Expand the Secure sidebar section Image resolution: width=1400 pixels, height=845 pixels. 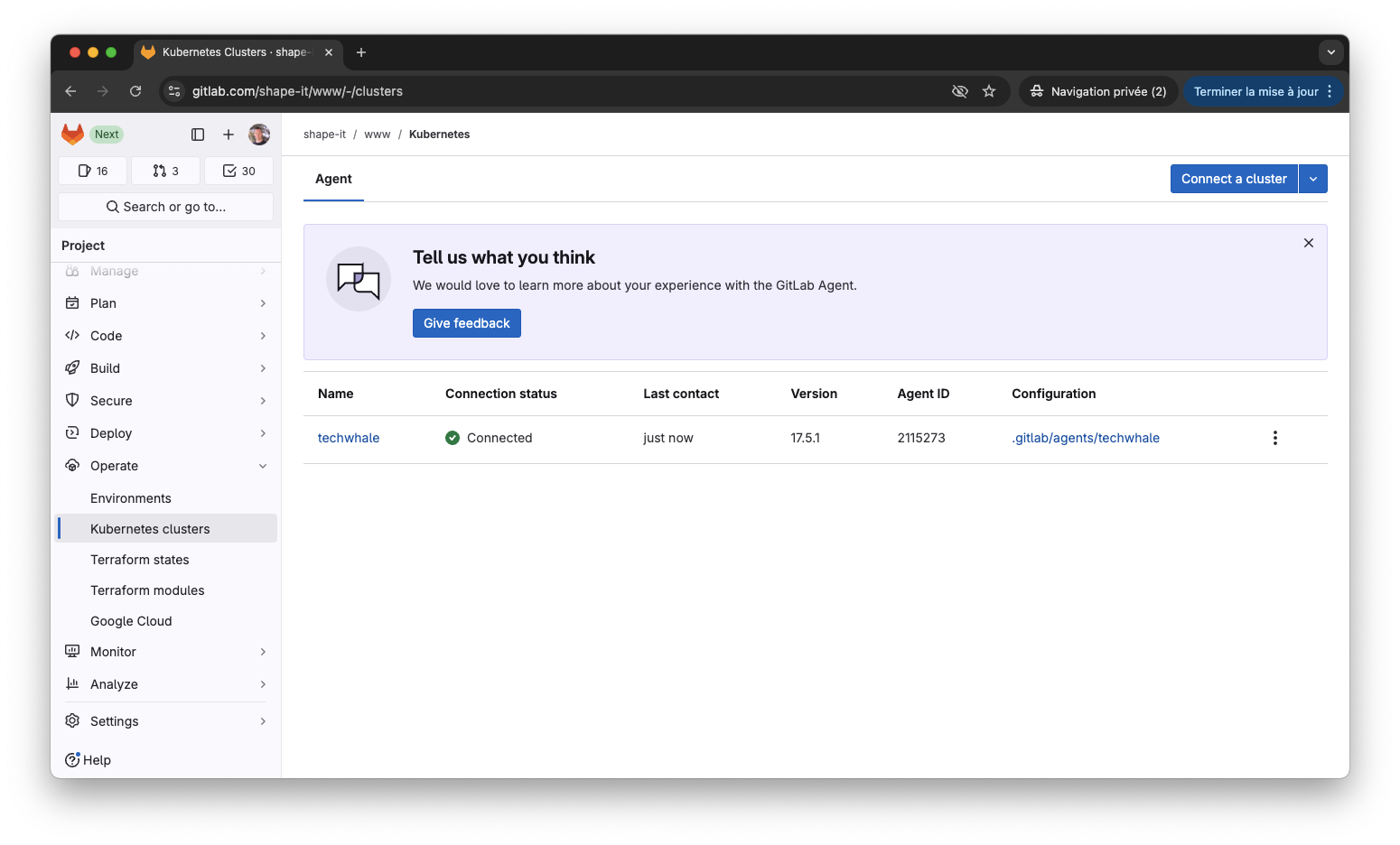tap(166, 401)
